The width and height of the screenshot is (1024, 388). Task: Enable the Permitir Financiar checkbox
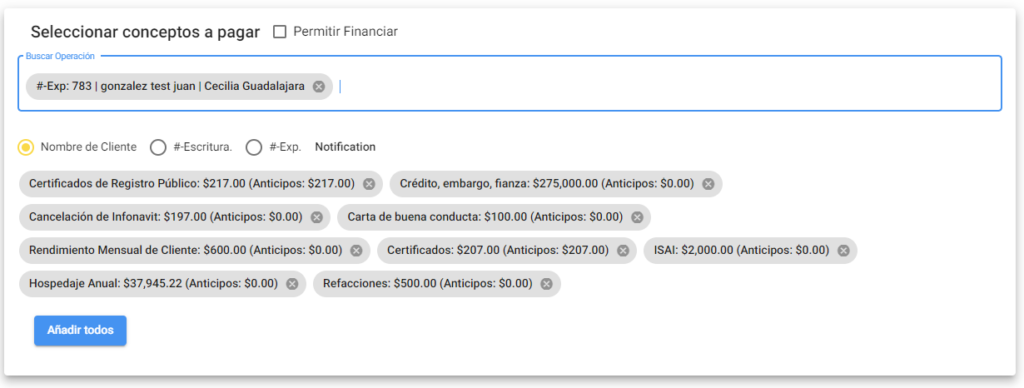pyautogui.click(x=280, y=31)
